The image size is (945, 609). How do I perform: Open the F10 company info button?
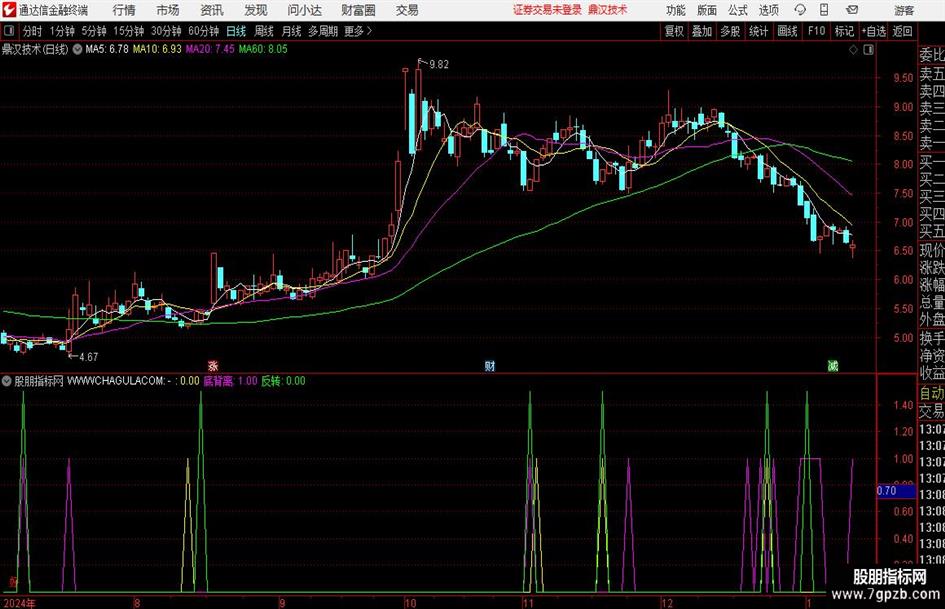tap(816, 31)
